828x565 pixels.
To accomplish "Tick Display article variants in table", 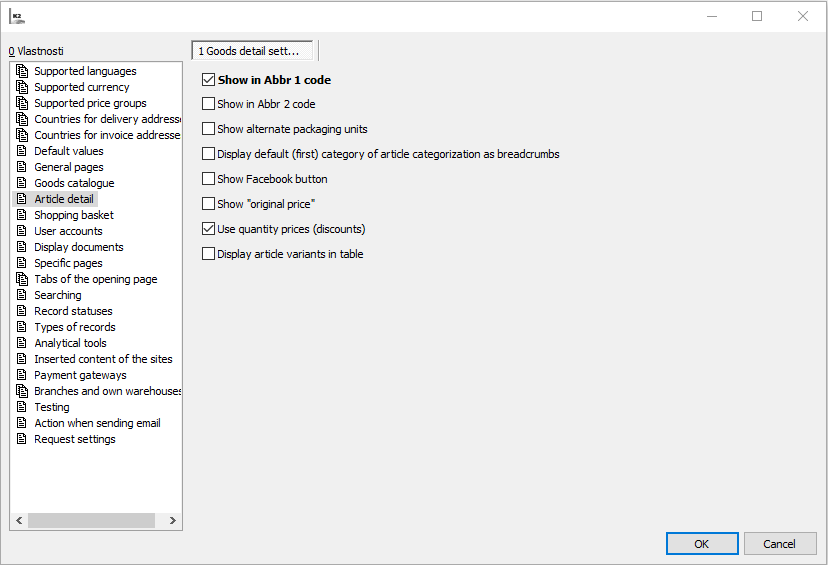I will (209, 254).
